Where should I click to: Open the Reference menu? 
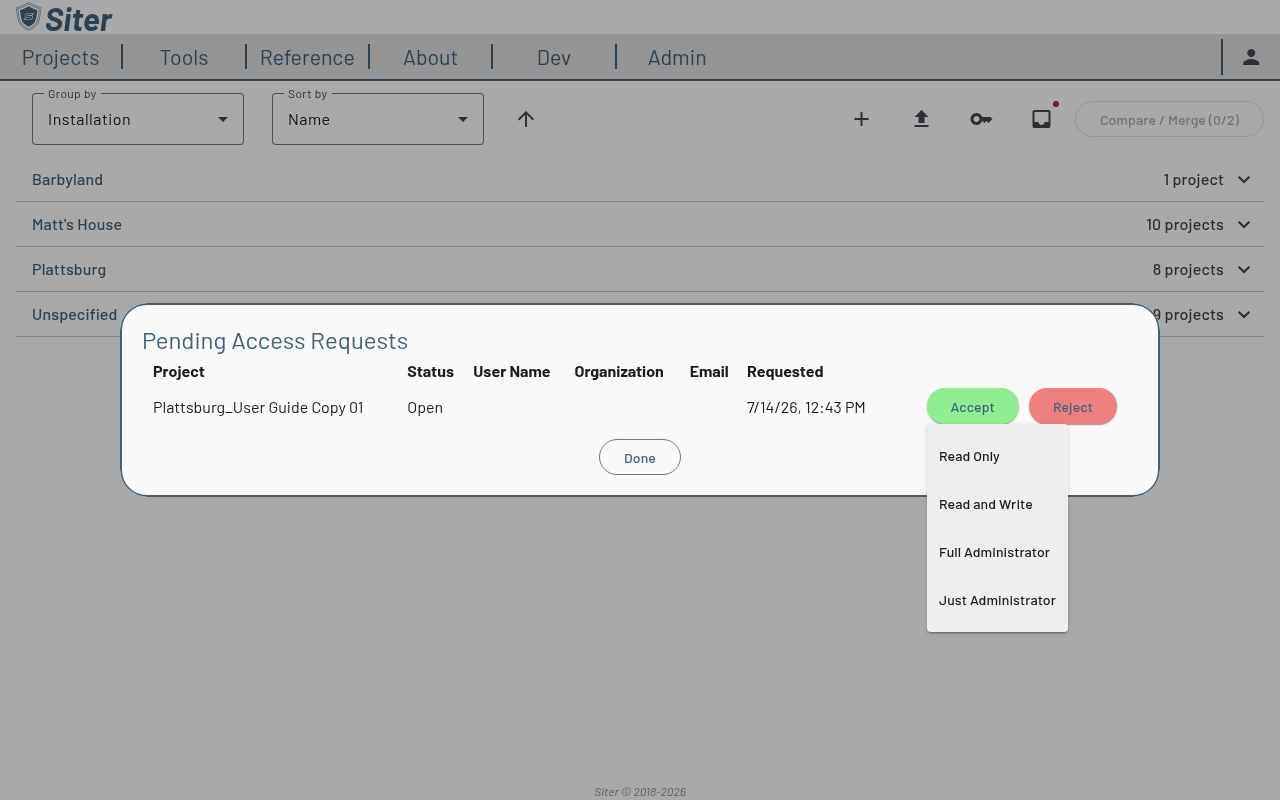pyautogui.click(x=307, y=58)
